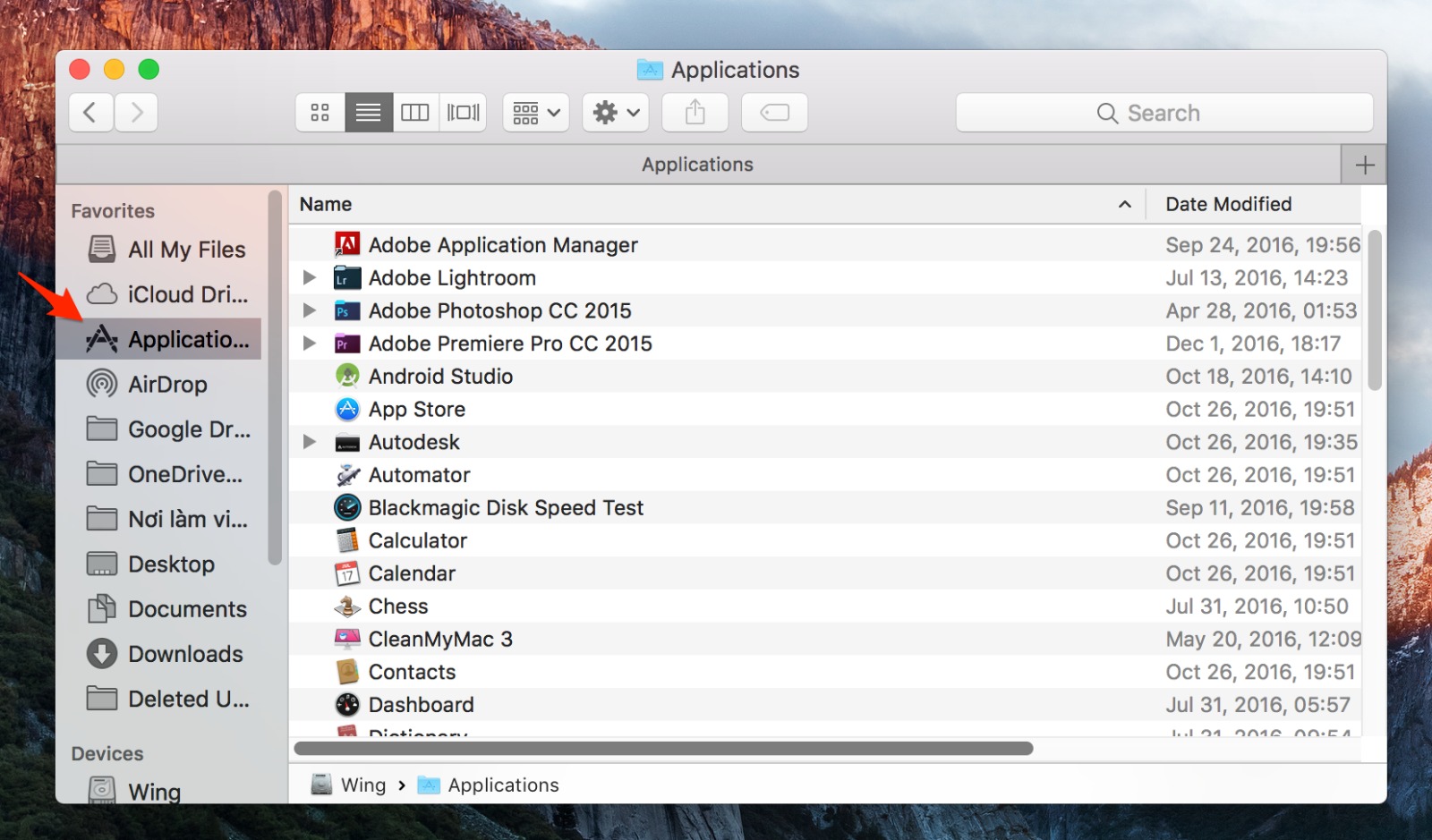Image resolution: width=1432 pixels, height=840 pixels.
Task: Switch to icon view
Action: tap(320, 113)
